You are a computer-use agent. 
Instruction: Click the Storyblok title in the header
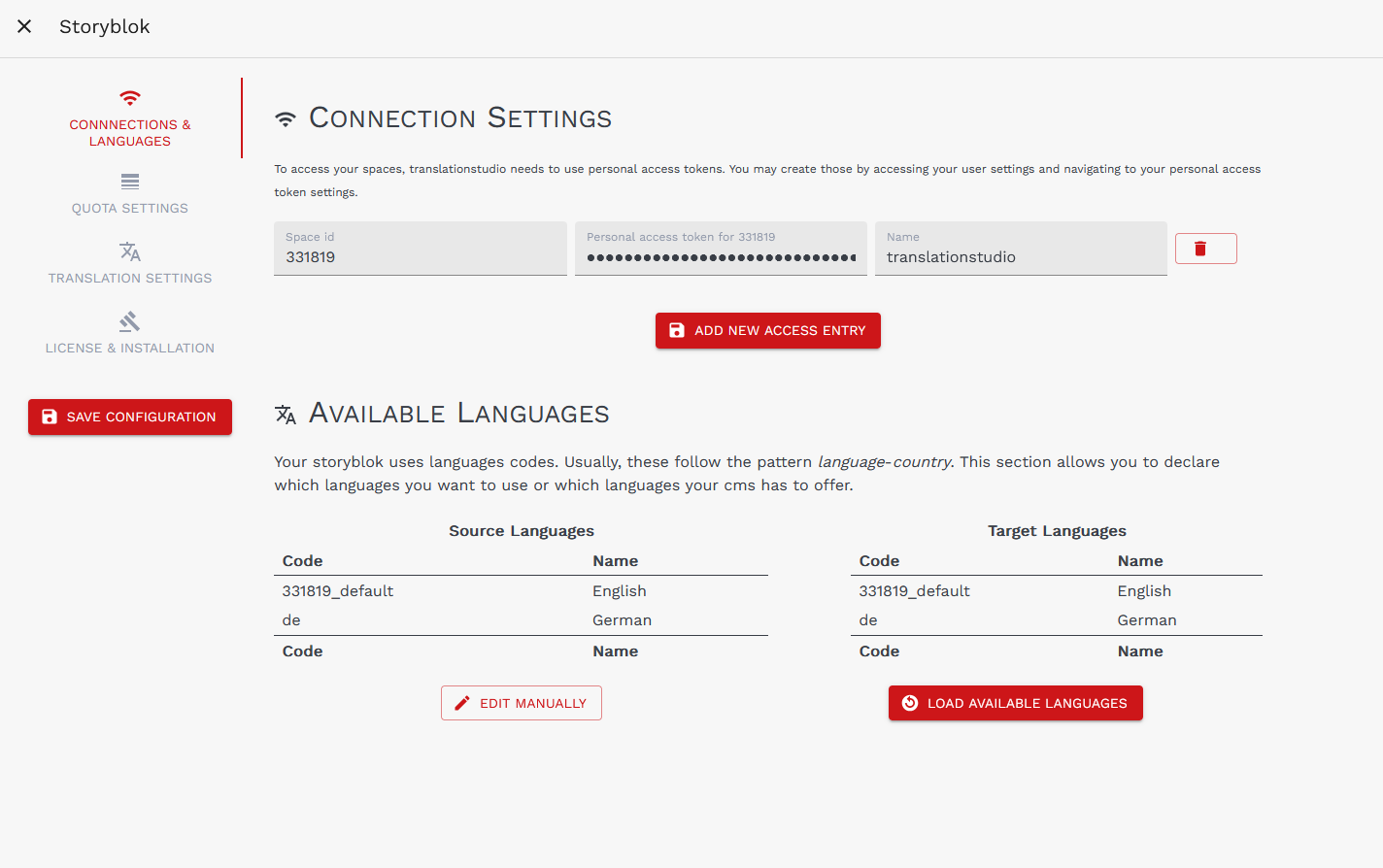(x=105, y=26)
